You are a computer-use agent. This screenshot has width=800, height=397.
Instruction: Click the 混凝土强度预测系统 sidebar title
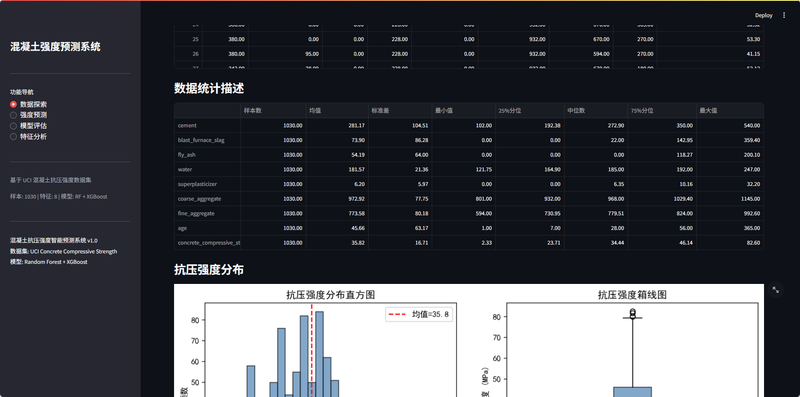(x=55, y=47)
